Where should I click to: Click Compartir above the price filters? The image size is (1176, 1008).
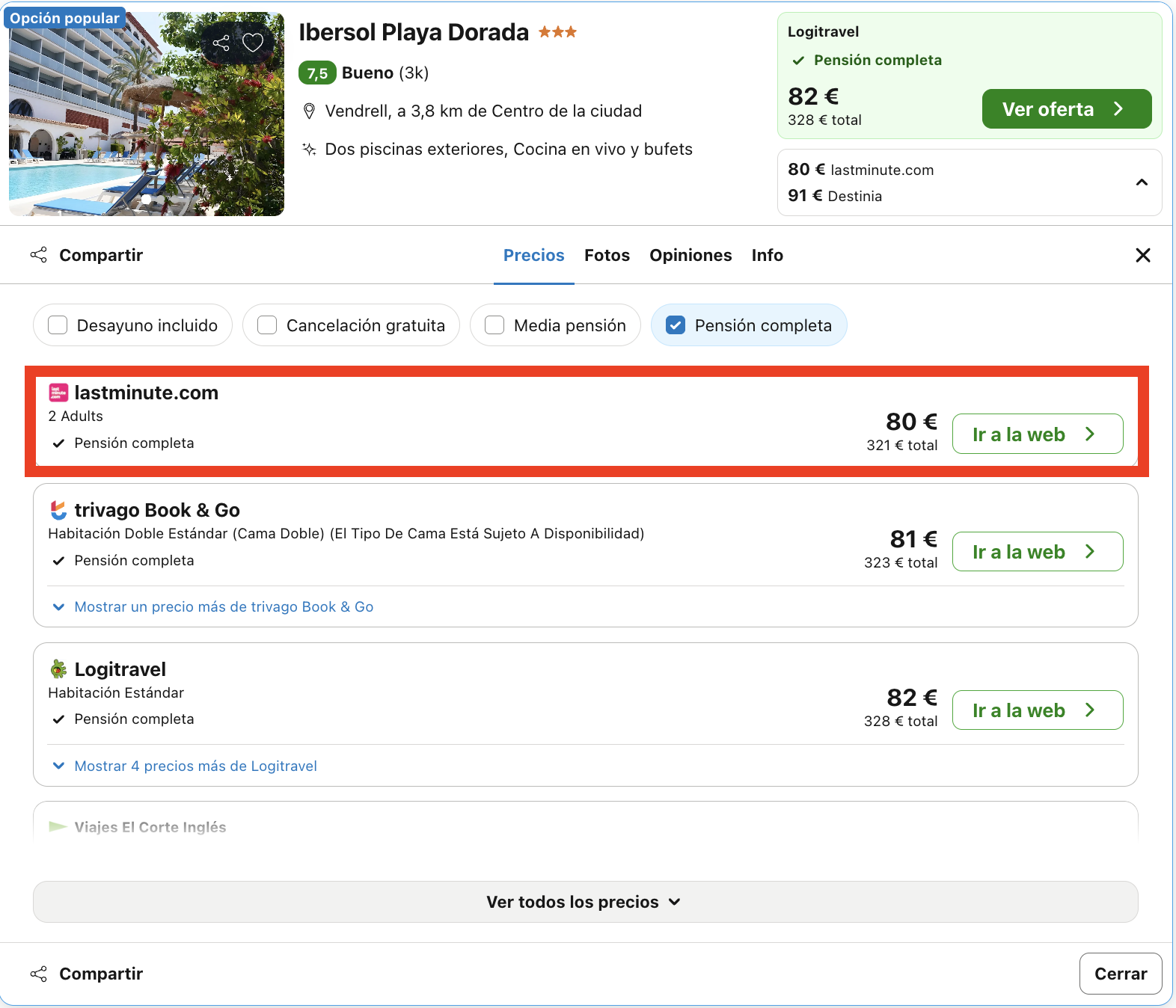click(x=86, y=255)
